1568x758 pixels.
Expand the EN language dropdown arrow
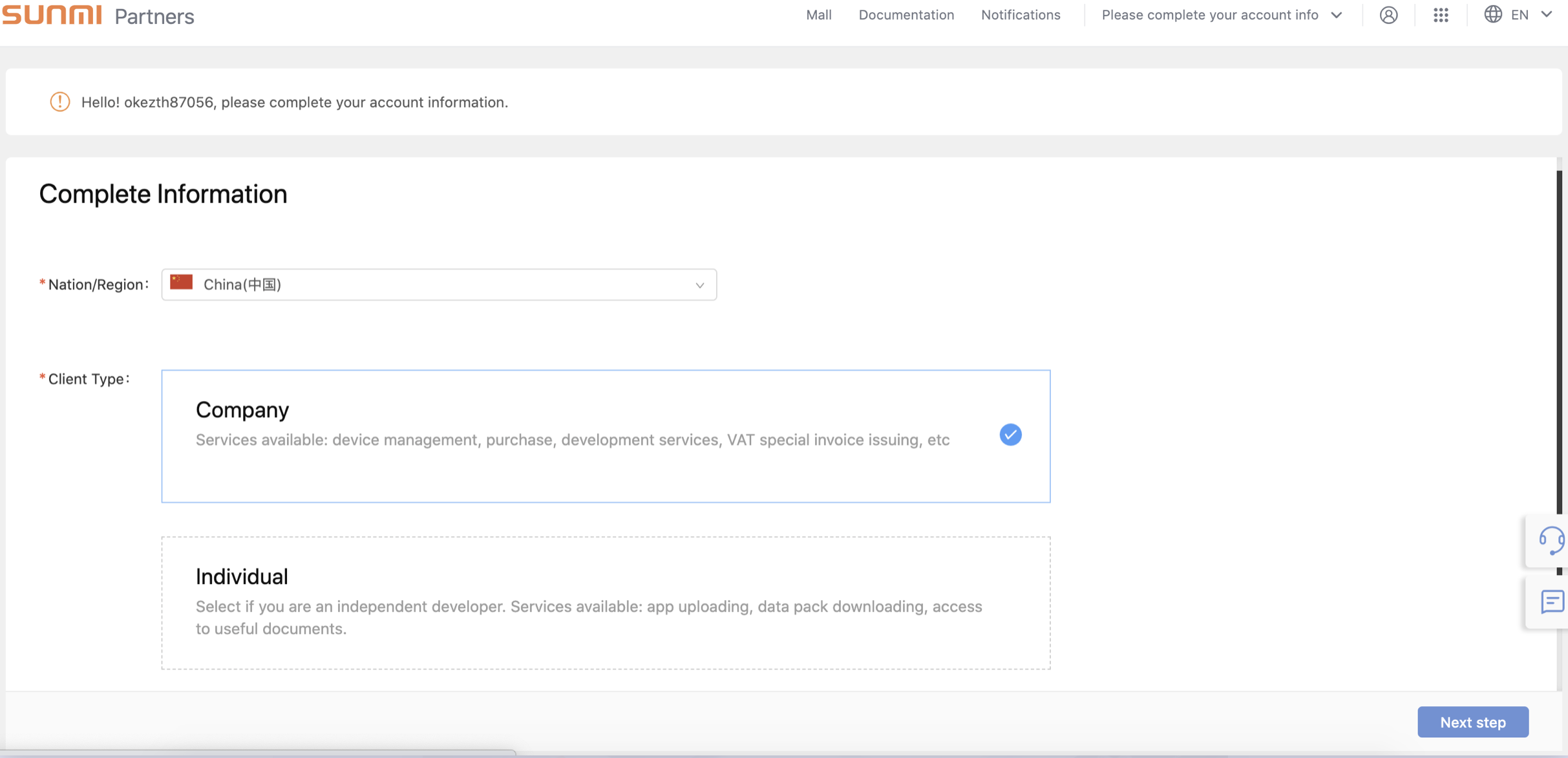click(1547, 14)
